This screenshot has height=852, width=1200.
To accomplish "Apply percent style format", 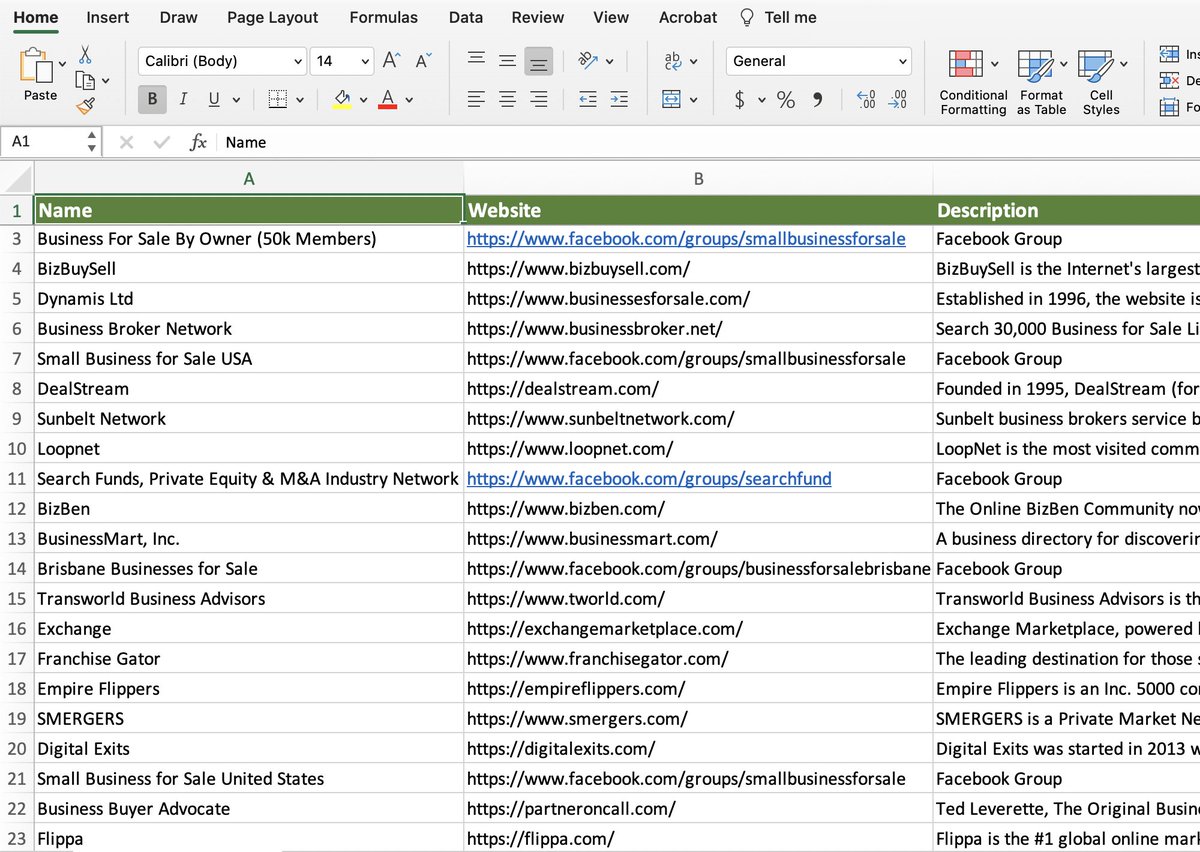I will click(786, 99).
